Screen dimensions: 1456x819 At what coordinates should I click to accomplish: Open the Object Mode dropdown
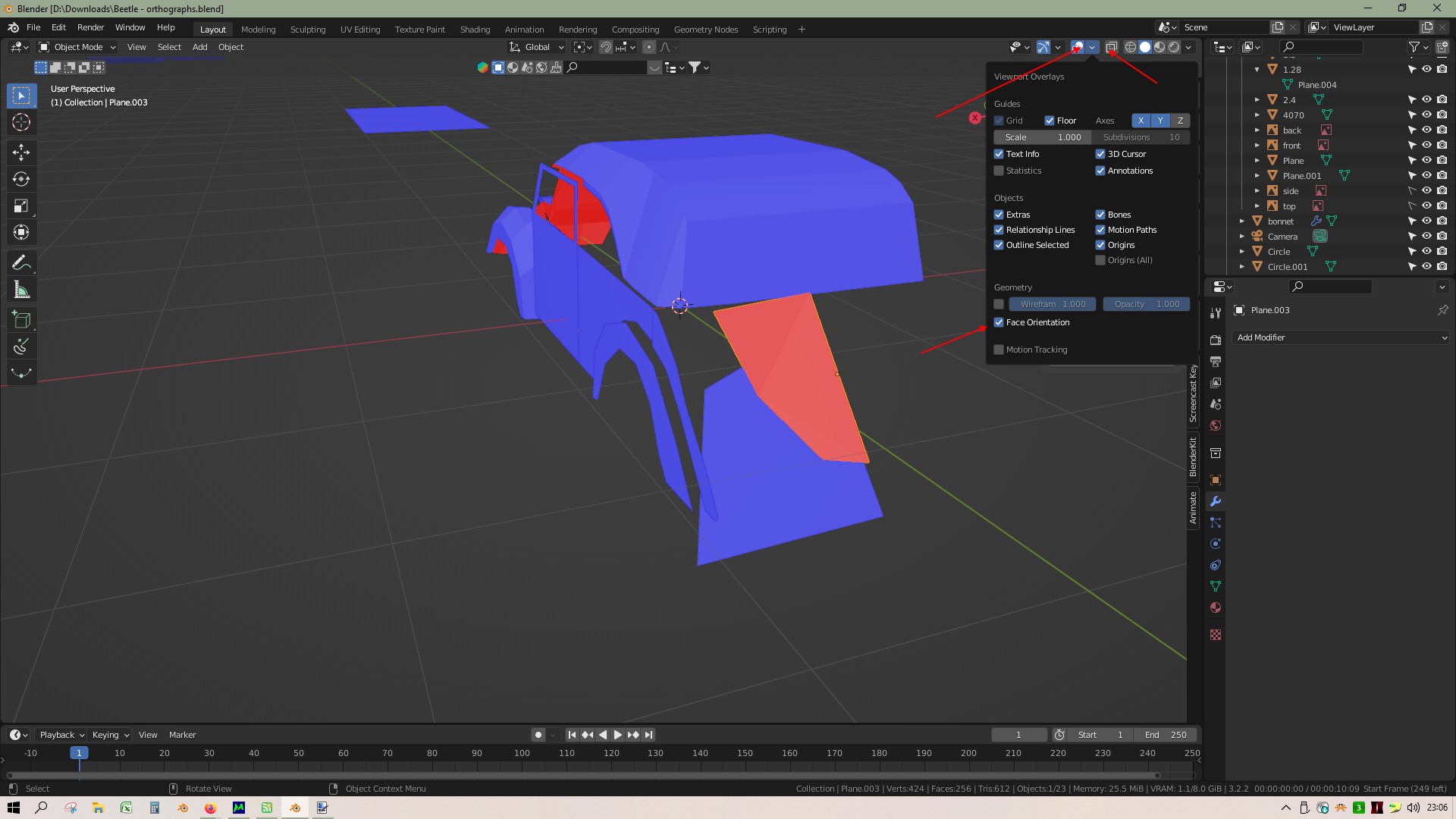coord(77,47)
